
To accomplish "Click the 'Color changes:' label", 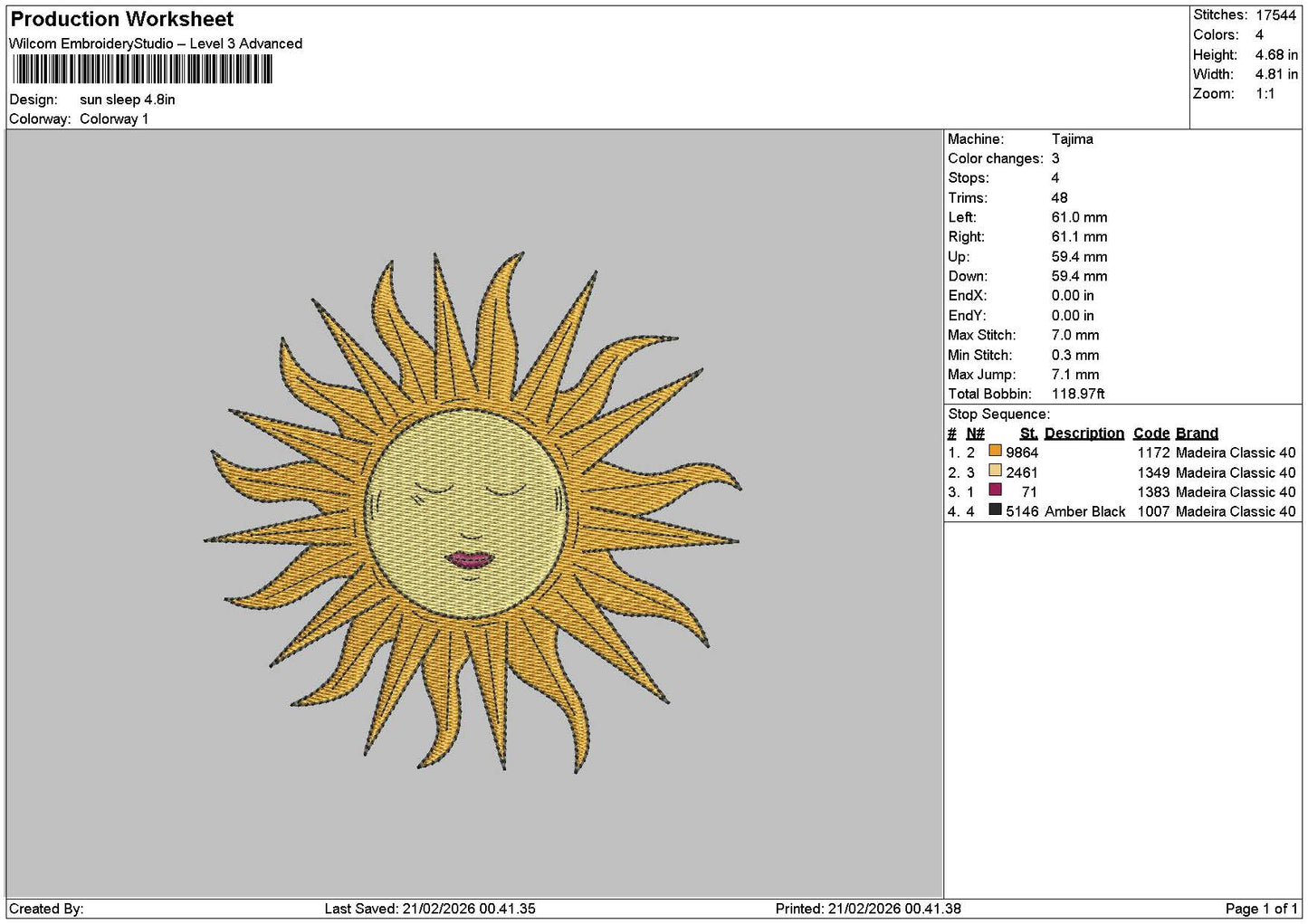I will 996,158.
